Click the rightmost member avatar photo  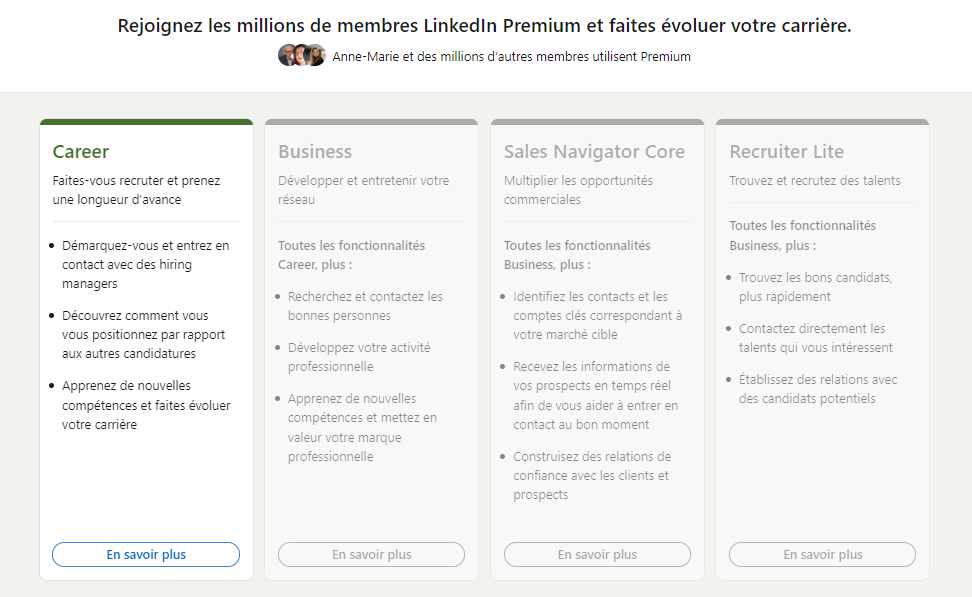coord(316,55)
